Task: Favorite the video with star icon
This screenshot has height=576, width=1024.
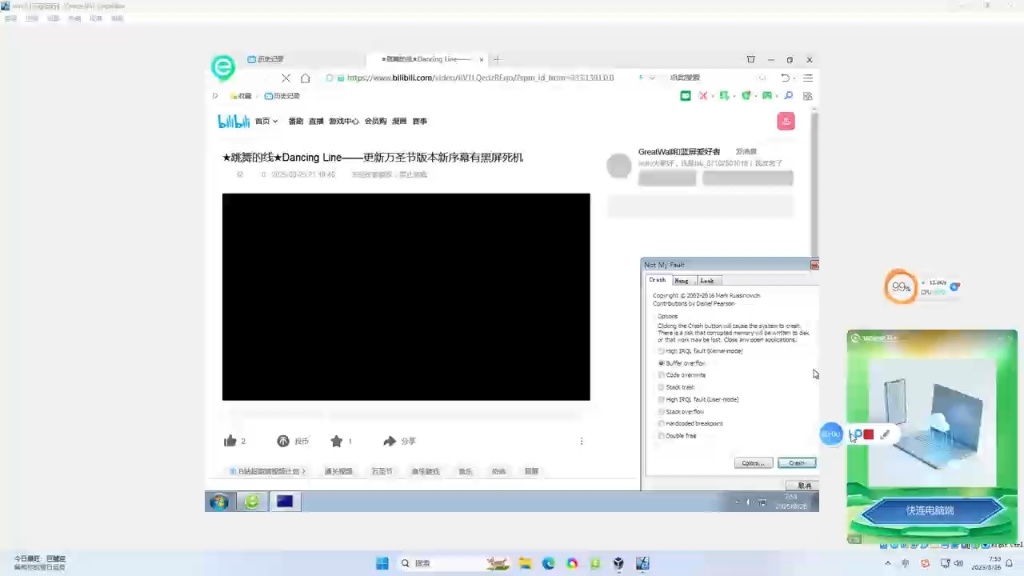Action: (x=336, y=441)
